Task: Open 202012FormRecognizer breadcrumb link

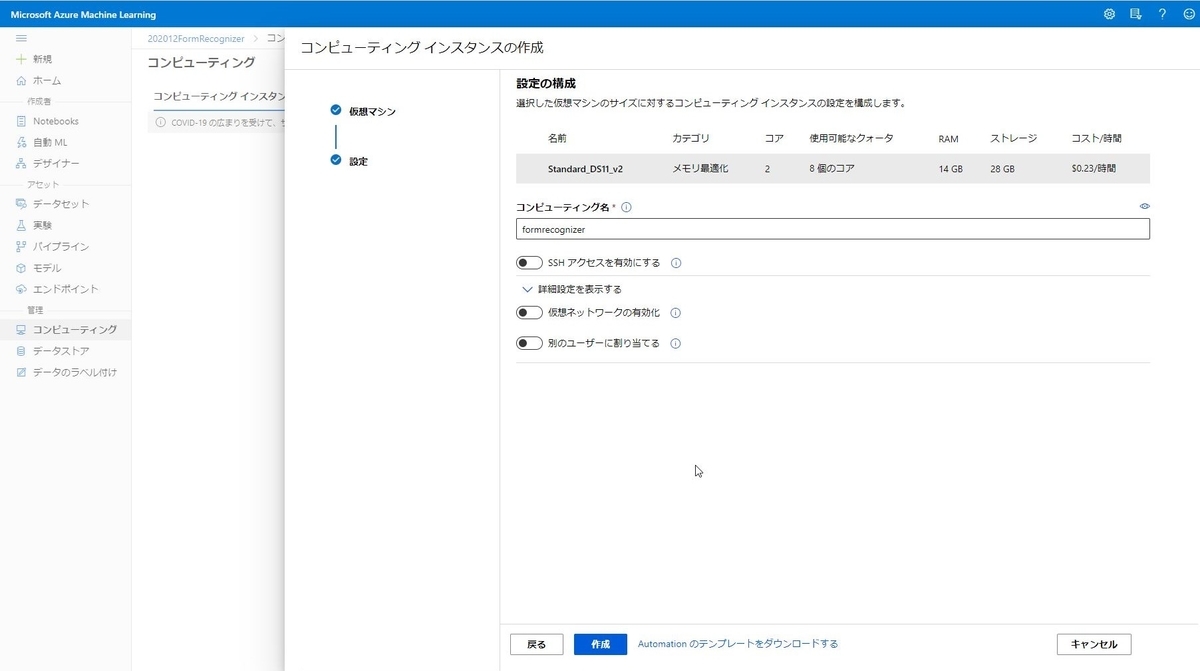Action: [196, 38]
